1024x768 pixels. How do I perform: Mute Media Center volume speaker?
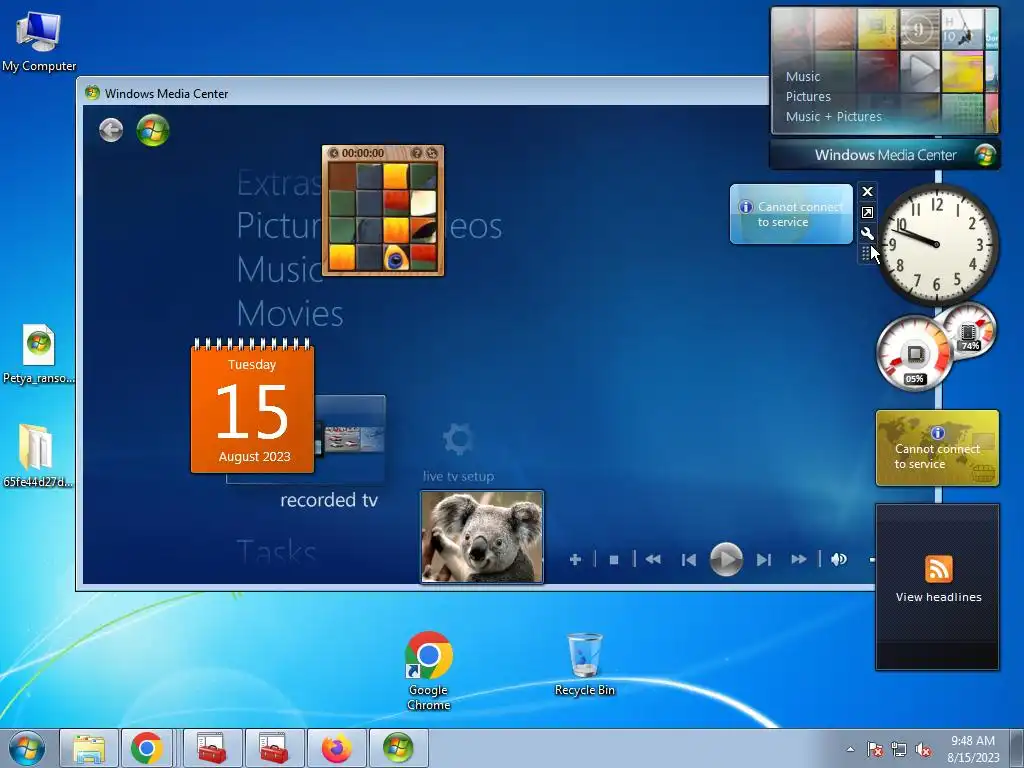(x=839, y=560)
